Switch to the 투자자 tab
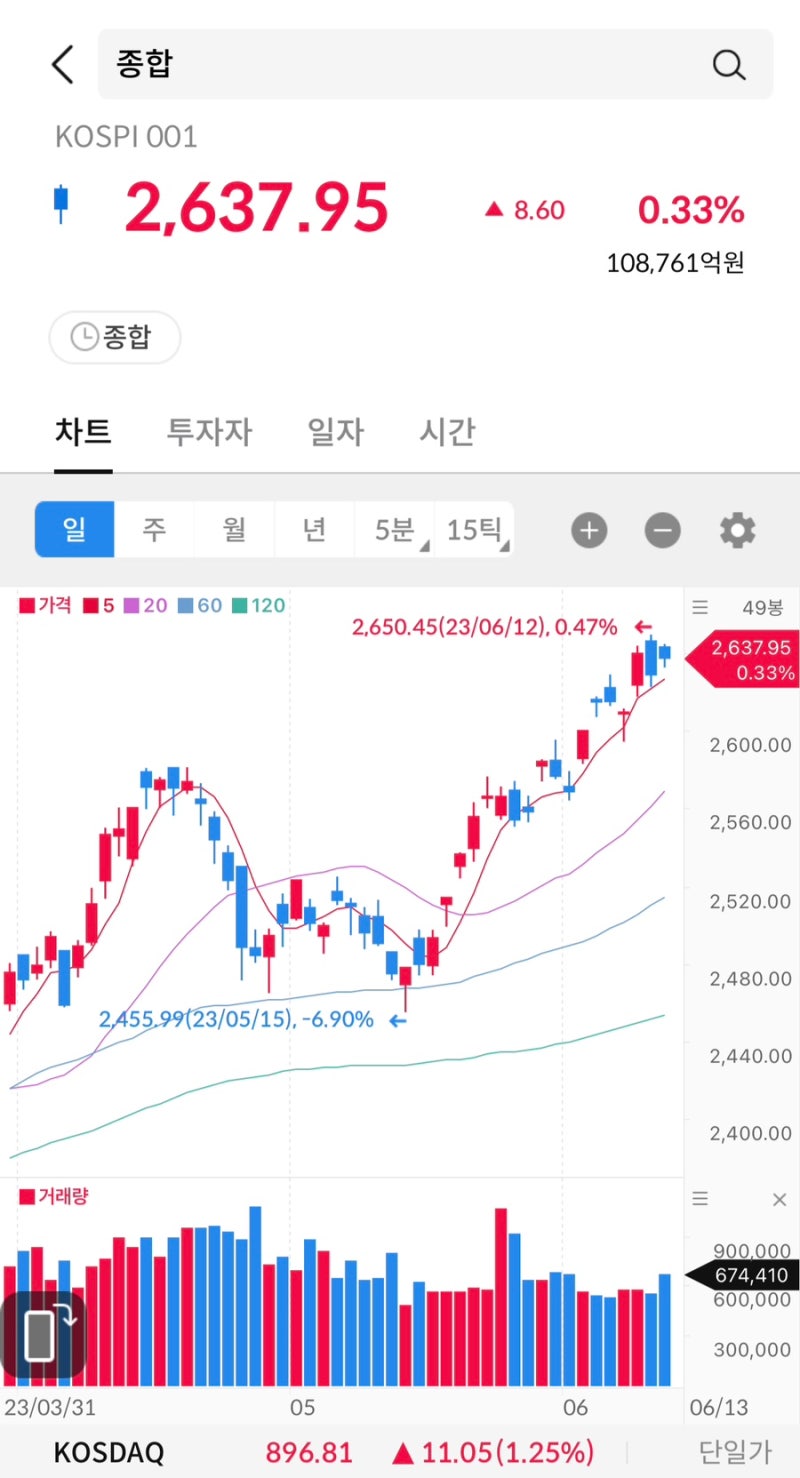The height and width of the screenshot is (1478, 800). pyautogui.click(x=208, y=432)
